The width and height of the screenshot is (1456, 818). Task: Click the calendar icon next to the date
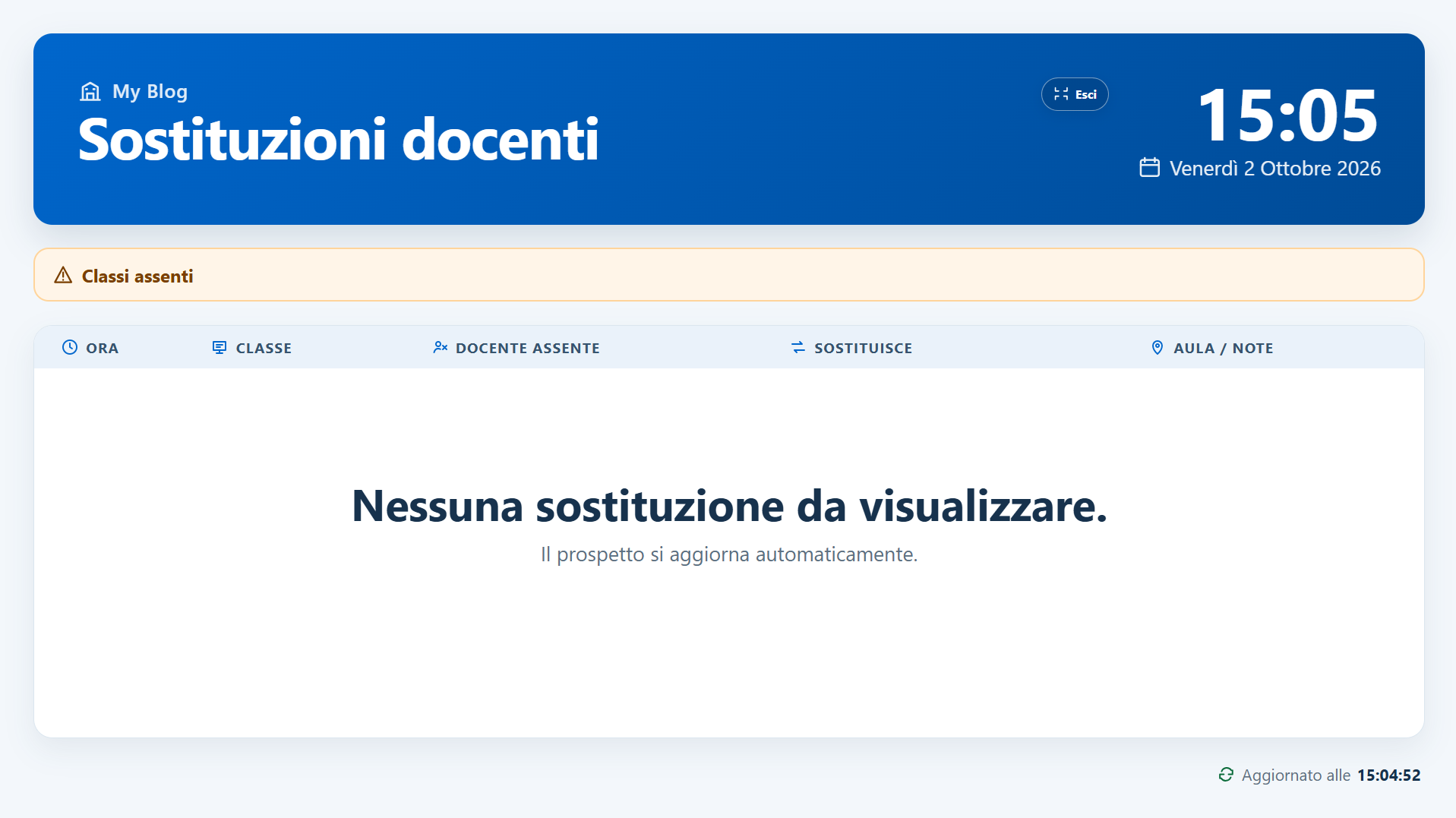tap(1150, 167)
